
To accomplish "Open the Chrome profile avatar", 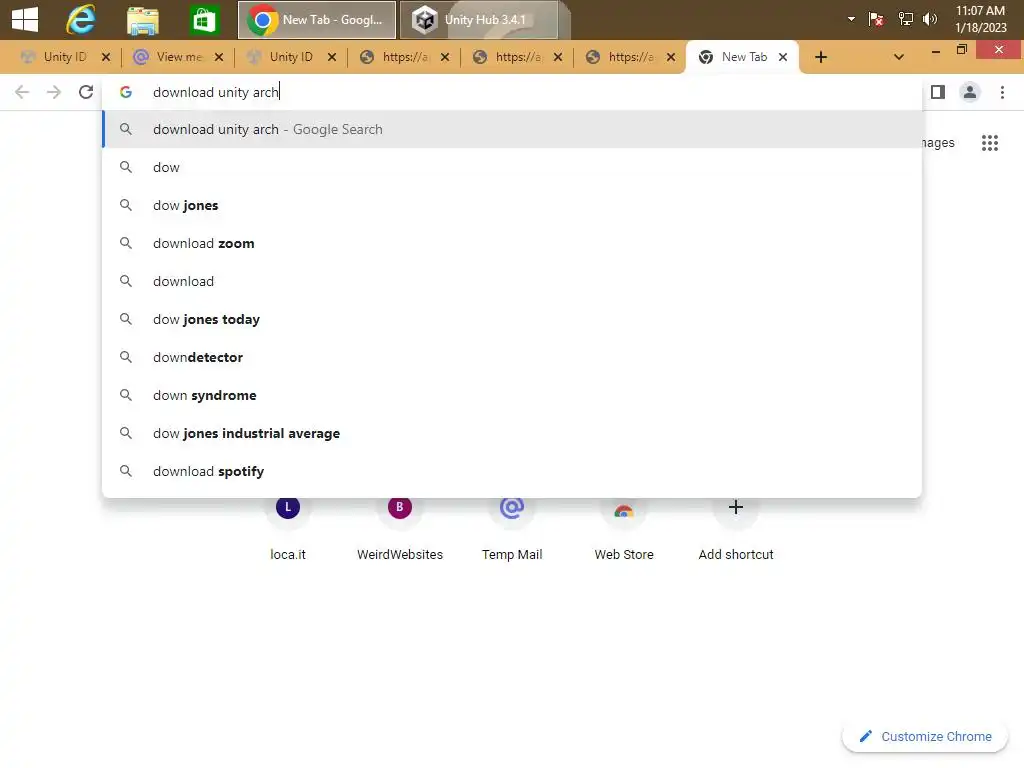I will [970, 92].
